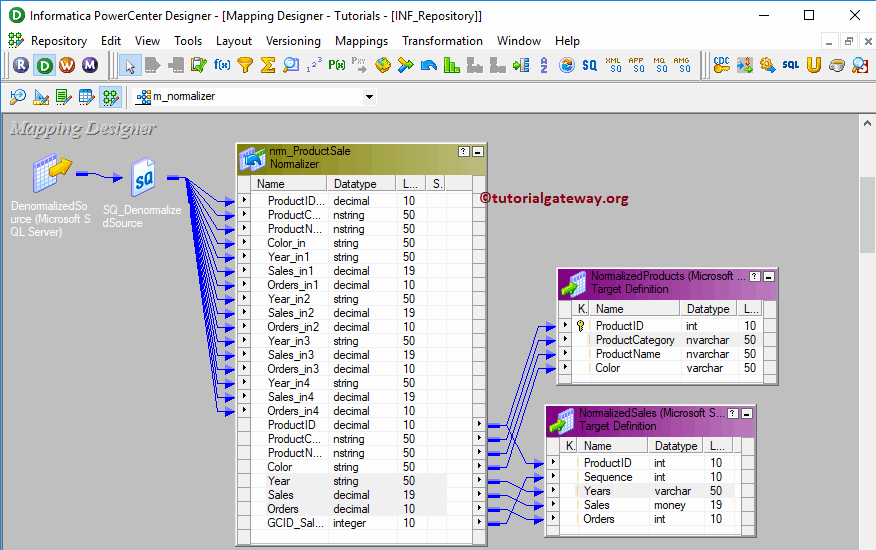
Task: Switch to Mapplet Designer tool
Action: pyautogui.click(x=86, y=97)
